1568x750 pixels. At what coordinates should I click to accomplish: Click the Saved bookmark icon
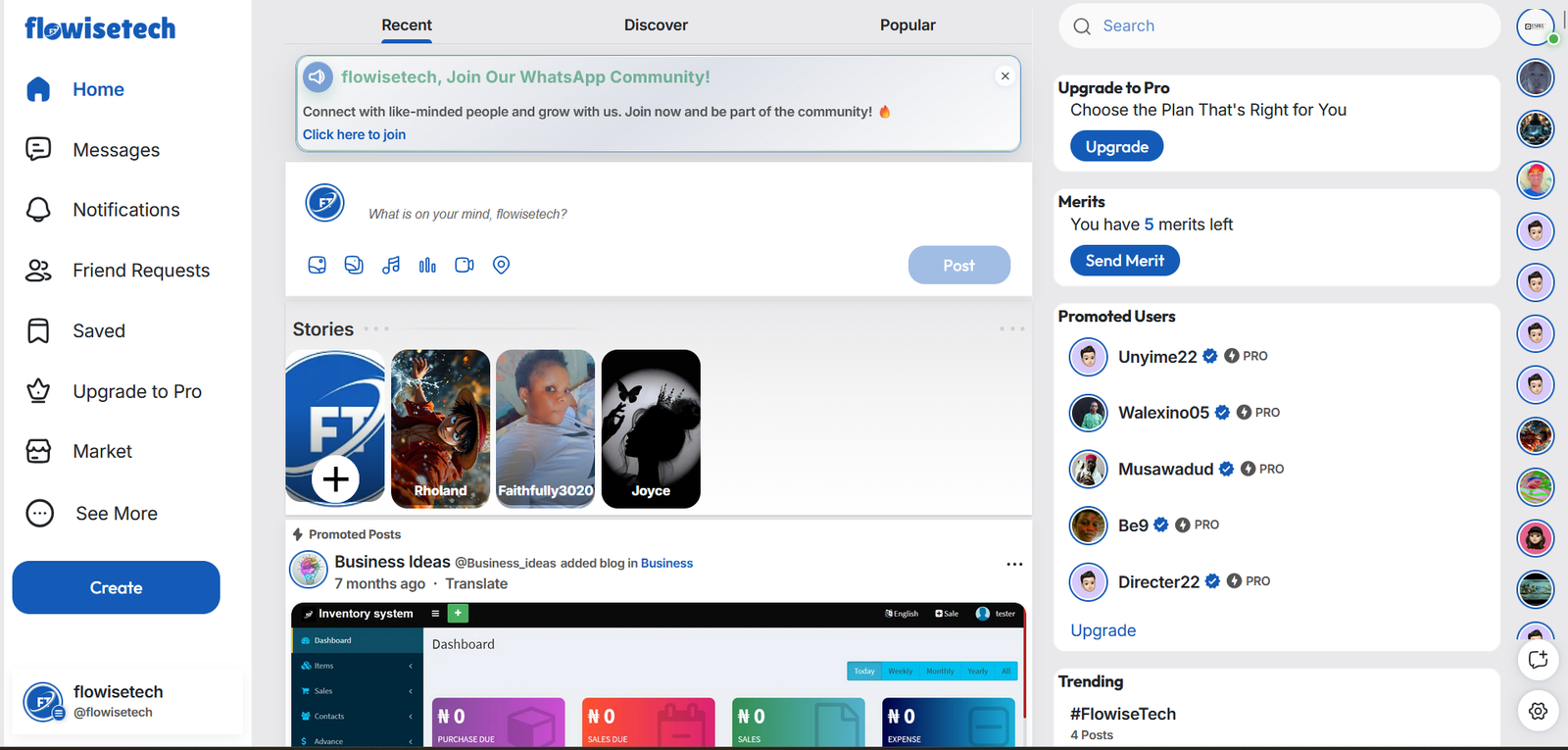(x=38, y=331)
